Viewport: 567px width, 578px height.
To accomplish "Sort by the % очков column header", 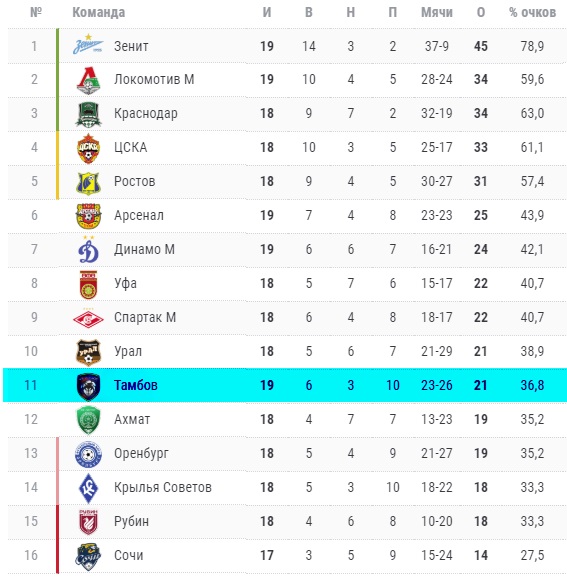I will (x=532, y=13).
